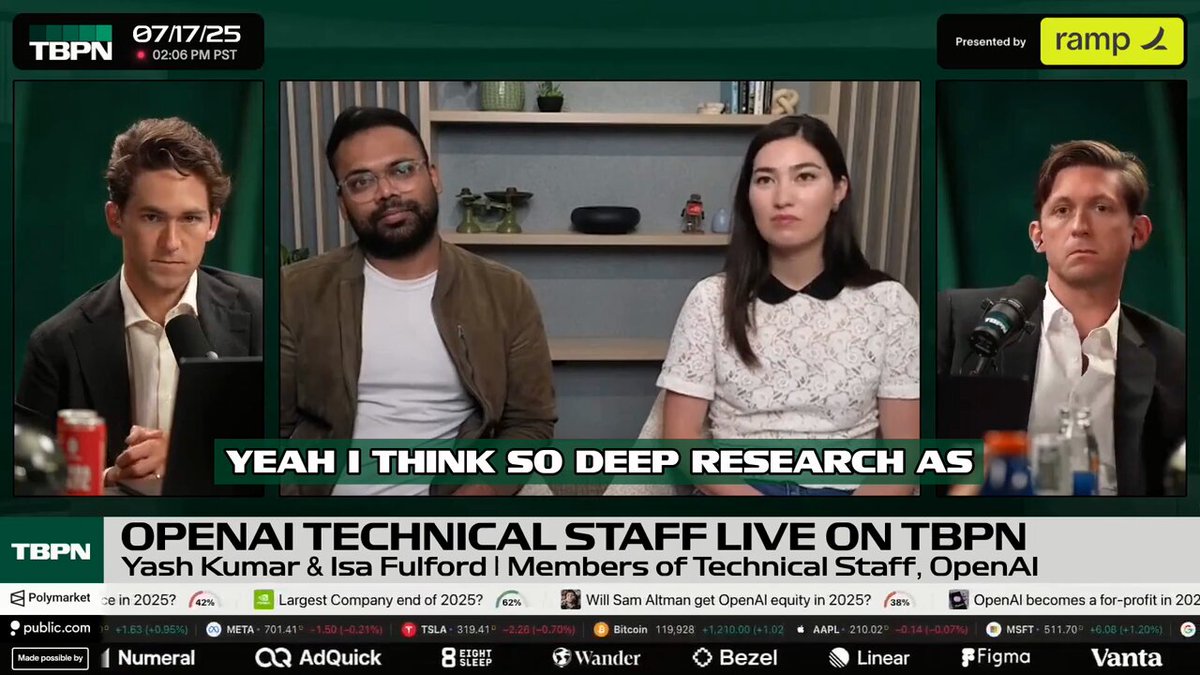This screenshot has width=1200, height=675.
Task: Click the left host video feed
Action: pos(138,289)
